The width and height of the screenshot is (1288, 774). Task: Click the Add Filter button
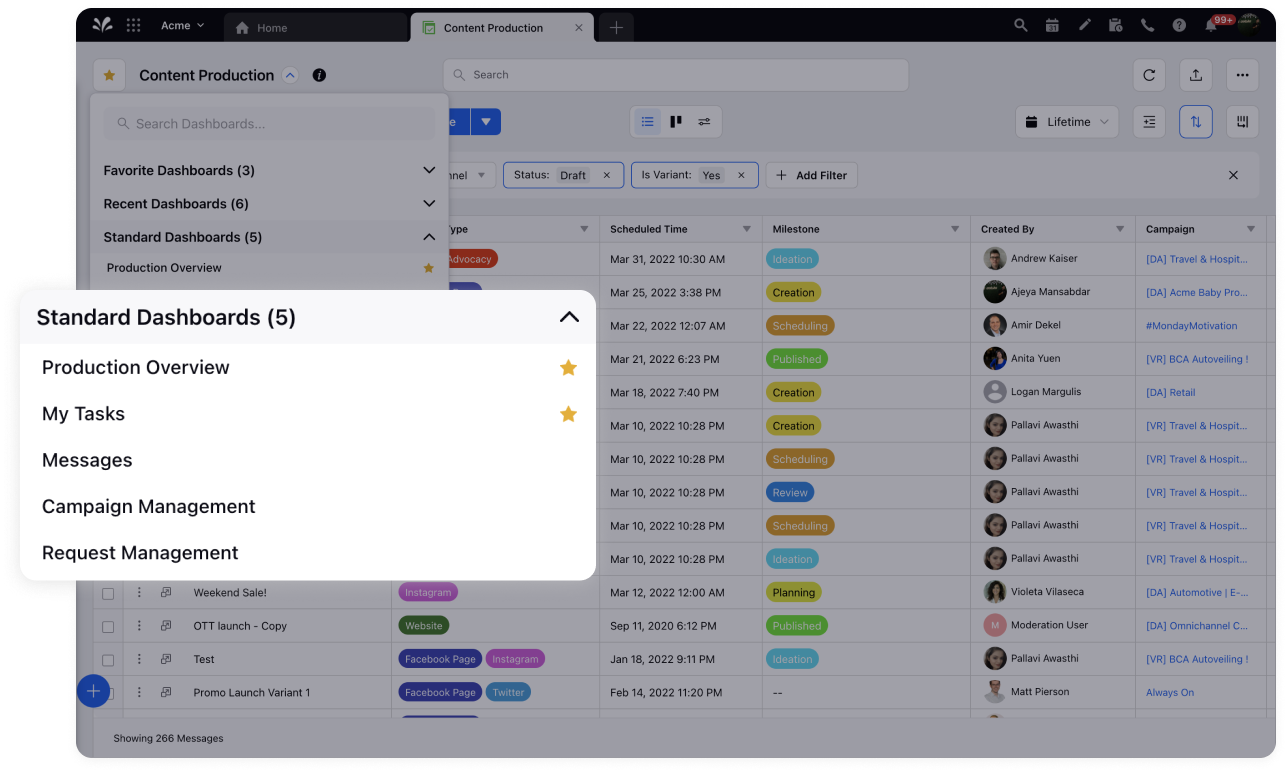tap(811, 175)
